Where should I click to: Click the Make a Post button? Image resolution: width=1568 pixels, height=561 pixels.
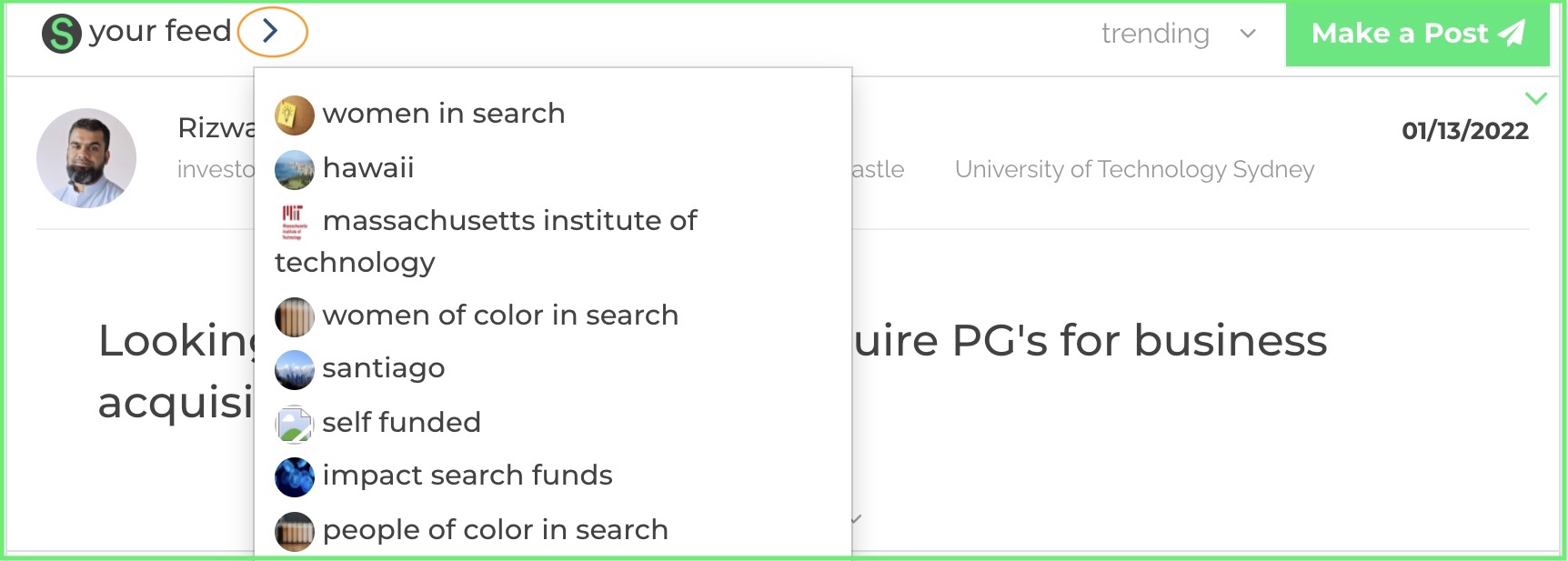[1417, 34]
